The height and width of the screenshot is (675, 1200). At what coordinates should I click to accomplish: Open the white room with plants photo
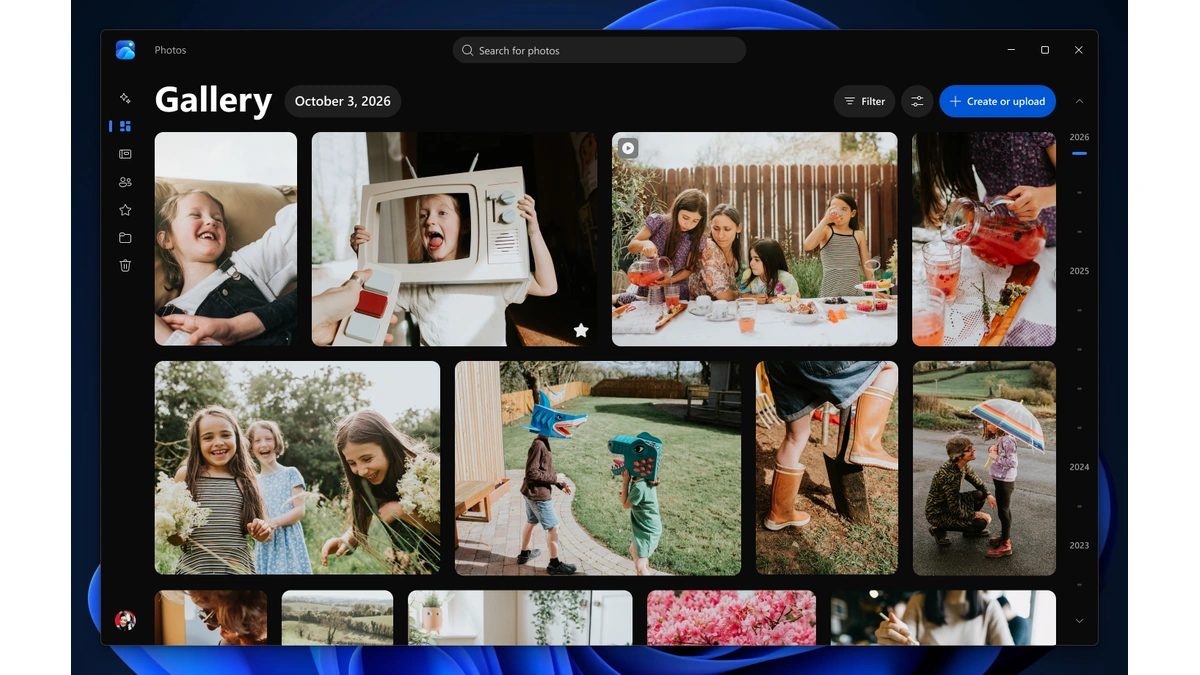tap(520, 617)
